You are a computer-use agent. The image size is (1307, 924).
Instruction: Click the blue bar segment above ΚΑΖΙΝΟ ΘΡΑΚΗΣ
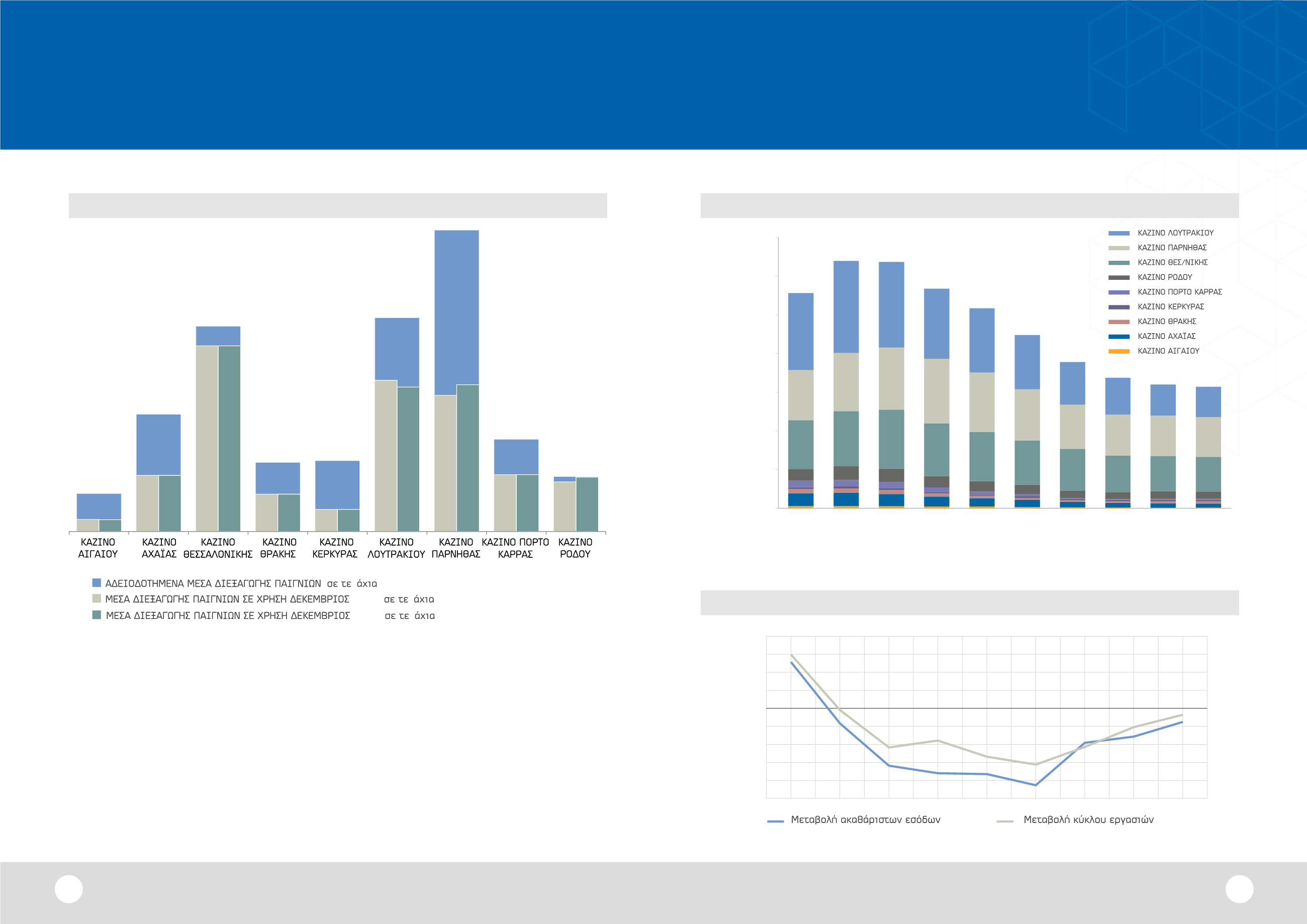278,478
